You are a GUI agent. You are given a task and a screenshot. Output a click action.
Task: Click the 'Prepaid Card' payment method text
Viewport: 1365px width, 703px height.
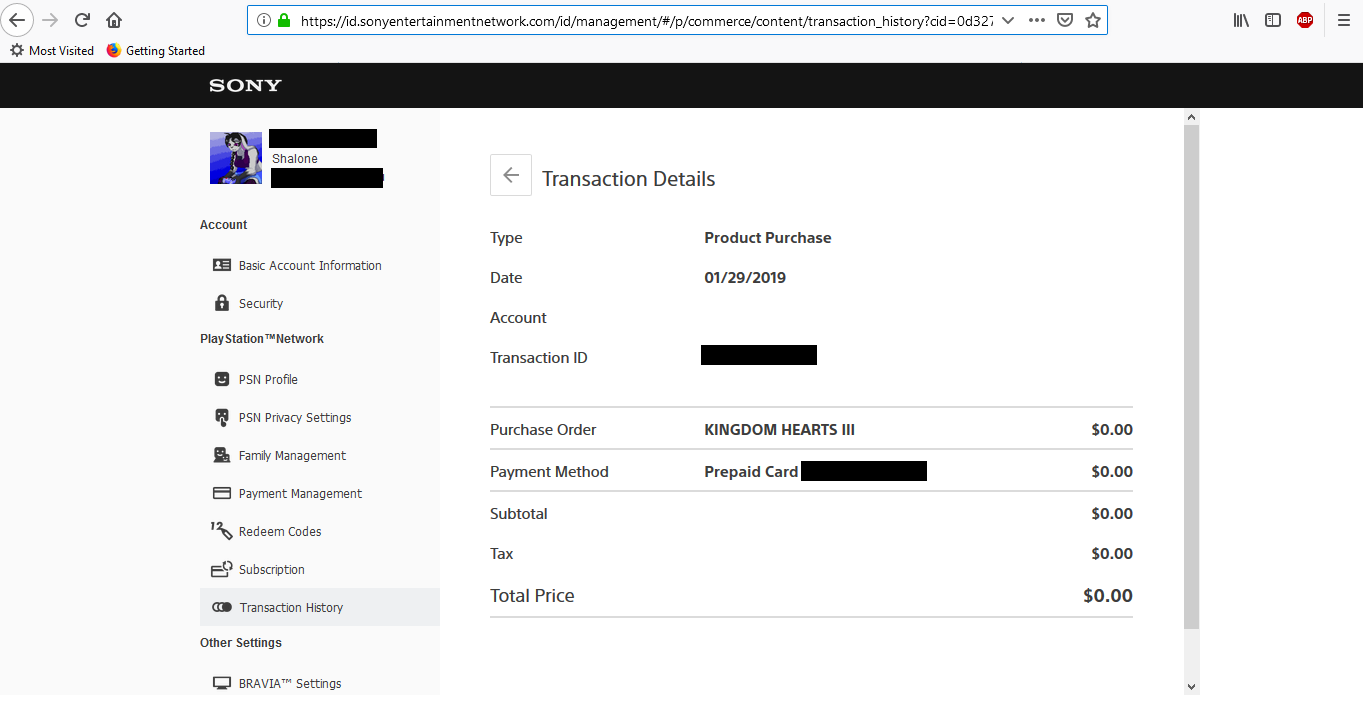tap(751, 472)
